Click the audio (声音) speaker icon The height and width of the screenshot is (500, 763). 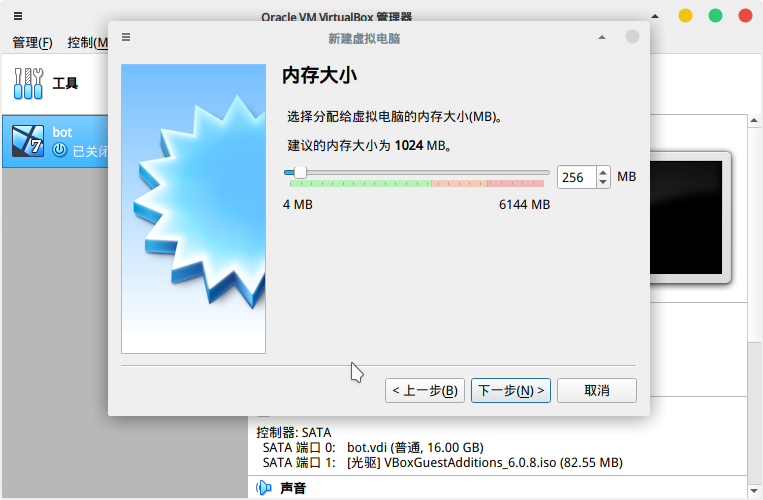(264, 488)
